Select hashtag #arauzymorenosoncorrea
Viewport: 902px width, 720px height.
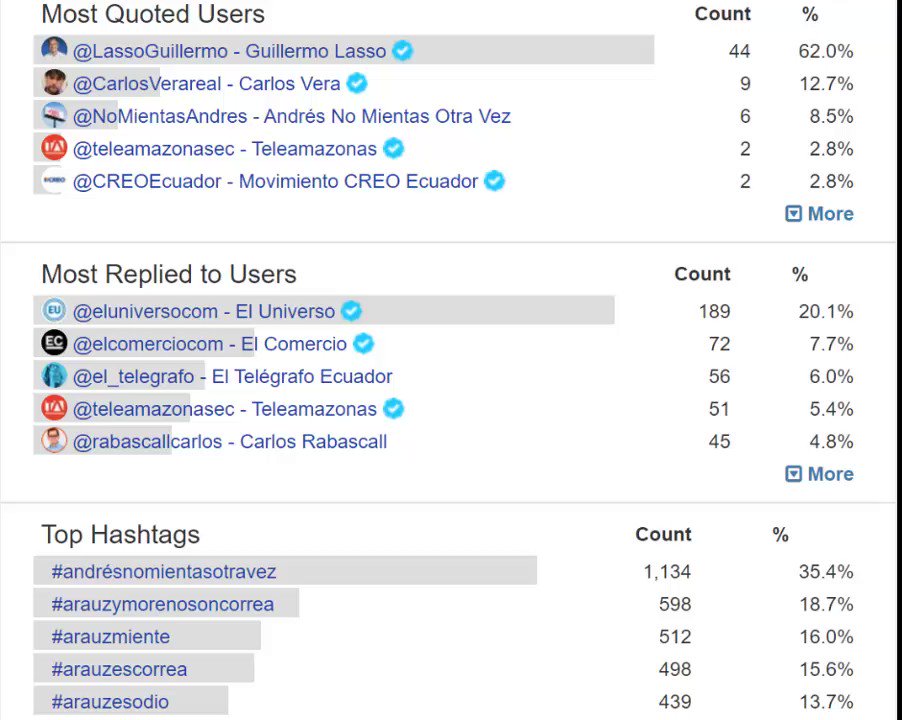[163, 604]
